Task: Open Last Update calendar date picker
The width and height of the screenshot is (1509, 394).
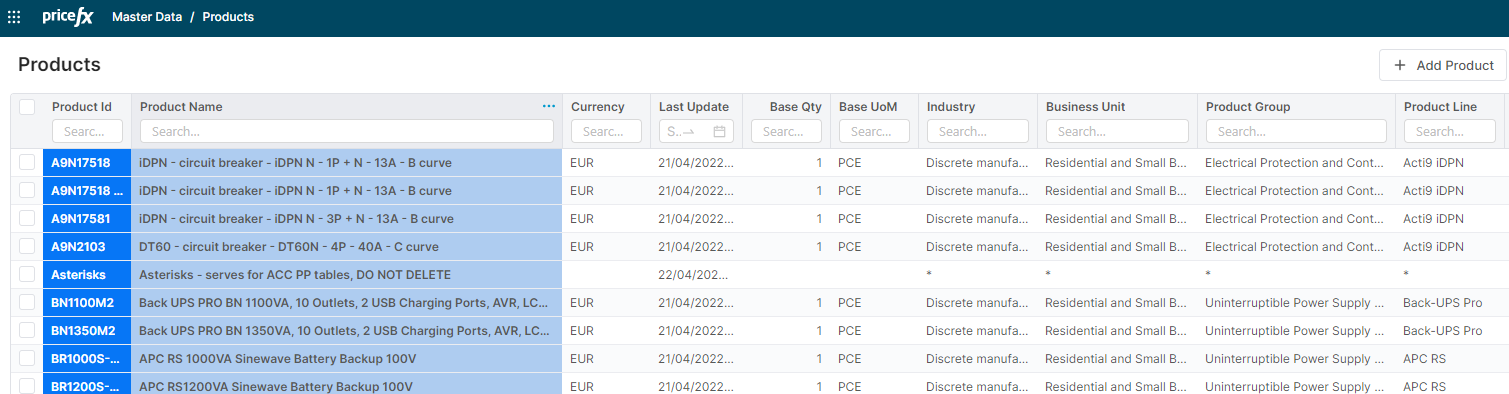Action: pos(719,131)
